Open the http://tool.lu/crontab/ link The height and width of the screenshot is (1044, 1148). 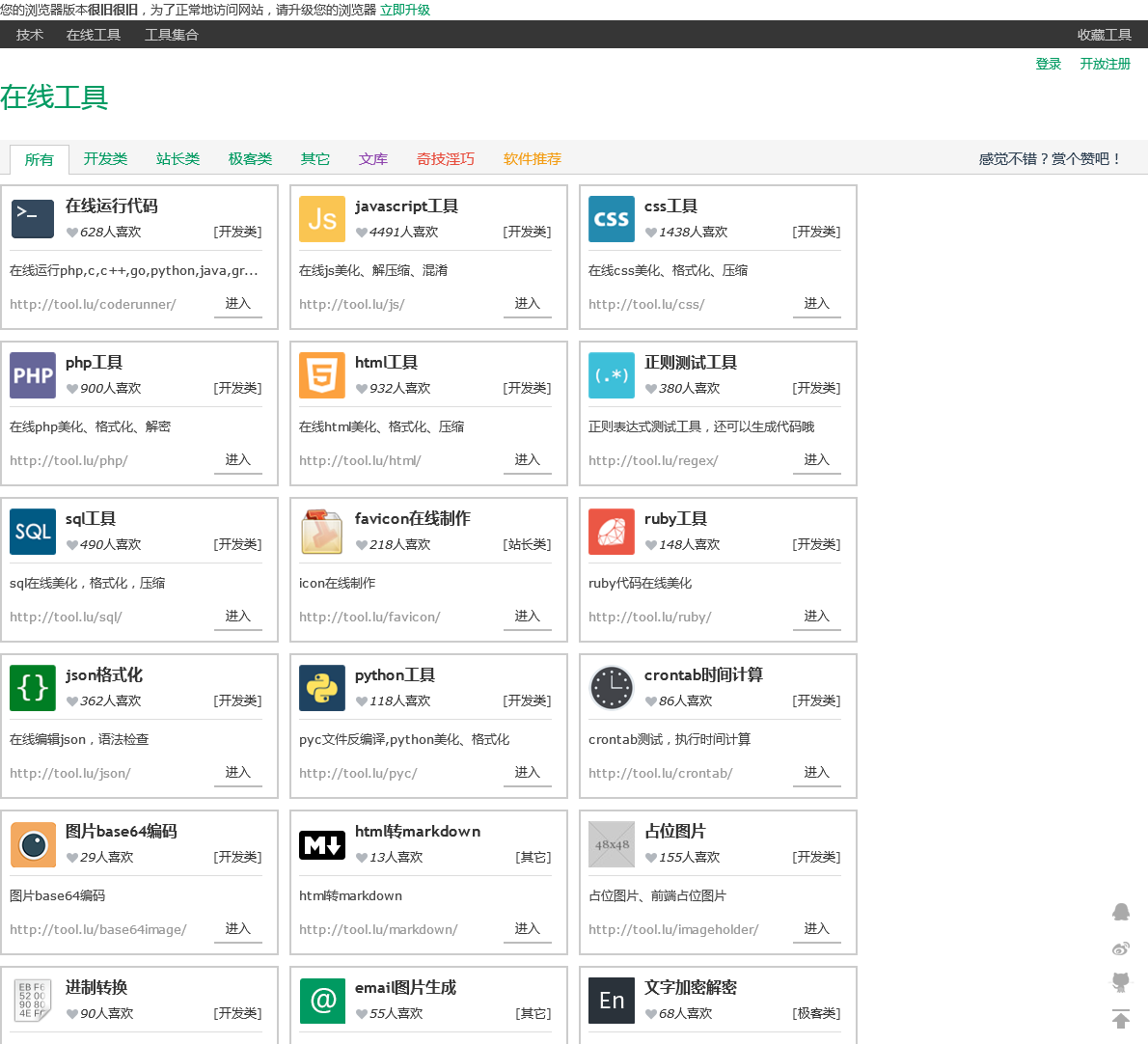(661, 774)
